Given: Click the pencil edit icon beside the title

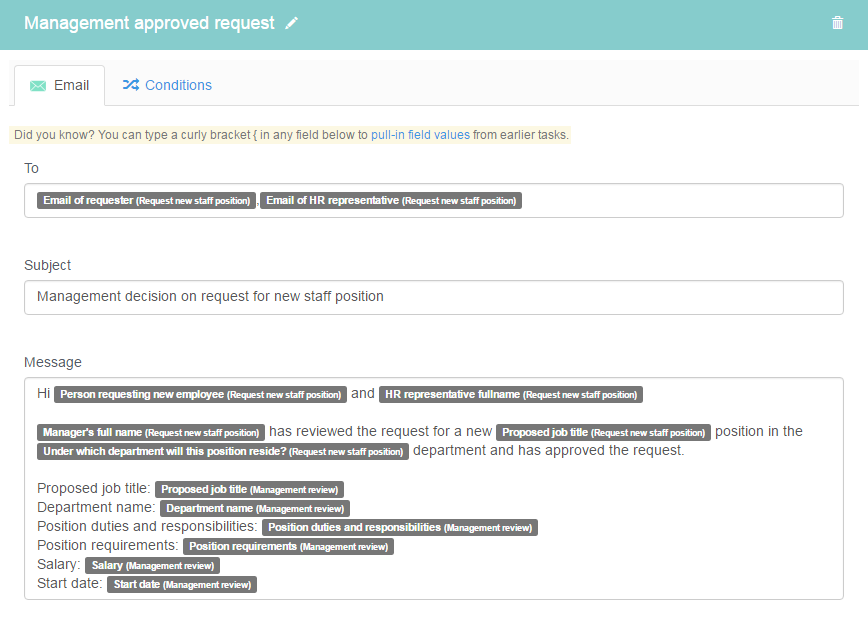Looking at the screenshot, I should coord(292,23).
